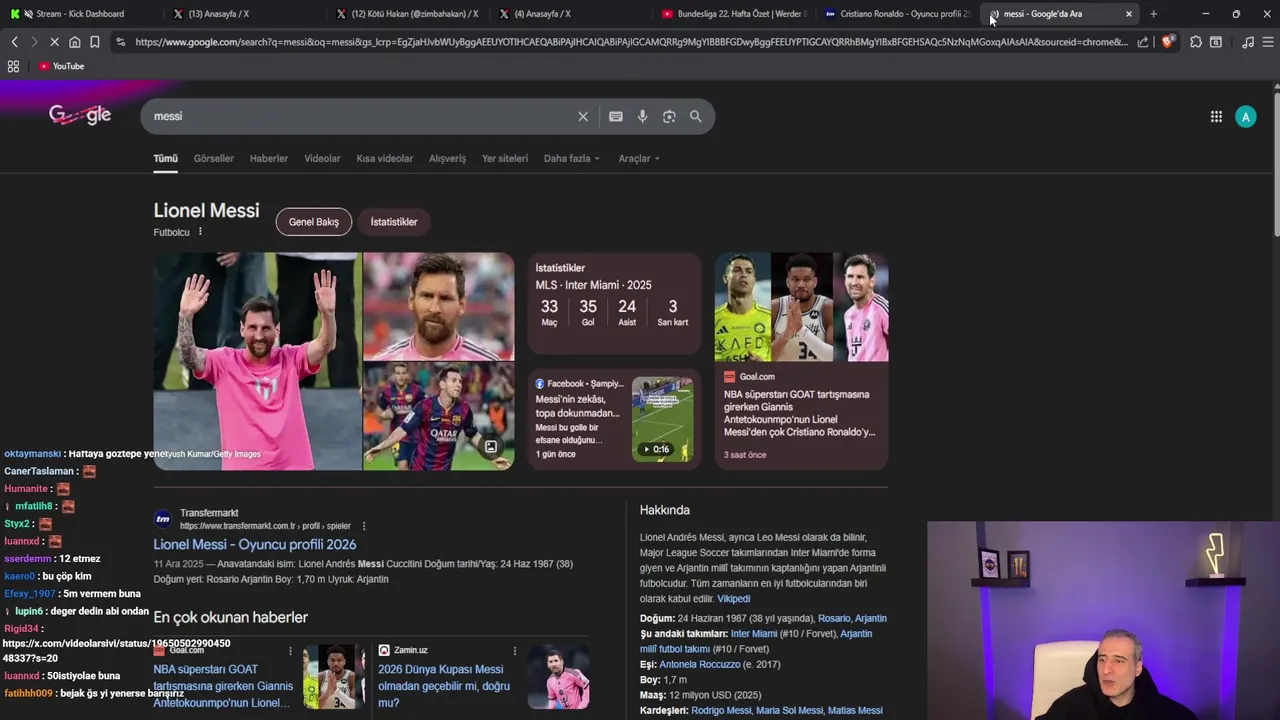The width and height of the screenshot is (1280, 720).
Task: Switch to the Görseller tab
Action: 213,158
